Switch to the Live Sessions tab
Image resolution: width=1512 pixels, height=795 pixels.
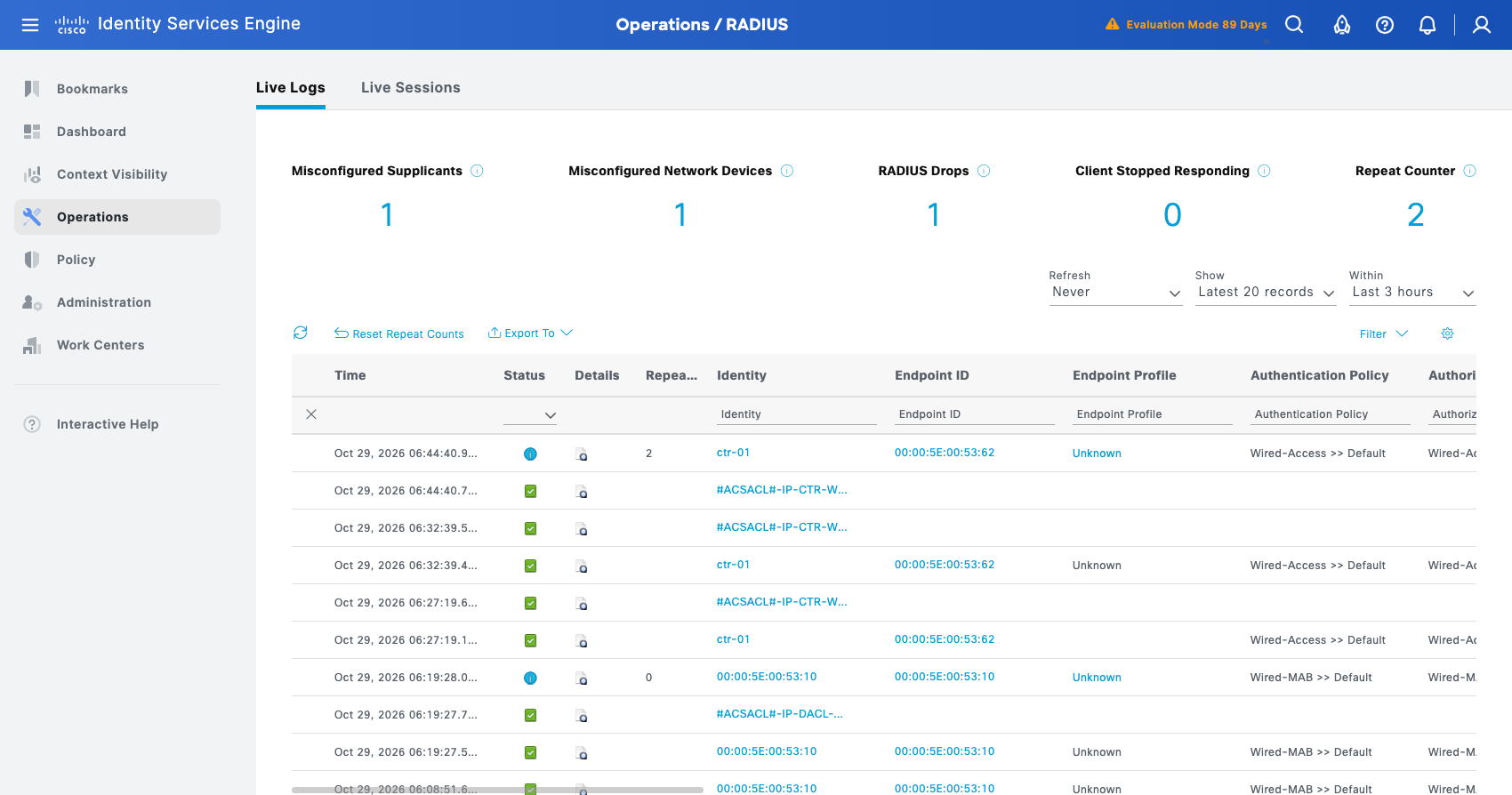411,87
